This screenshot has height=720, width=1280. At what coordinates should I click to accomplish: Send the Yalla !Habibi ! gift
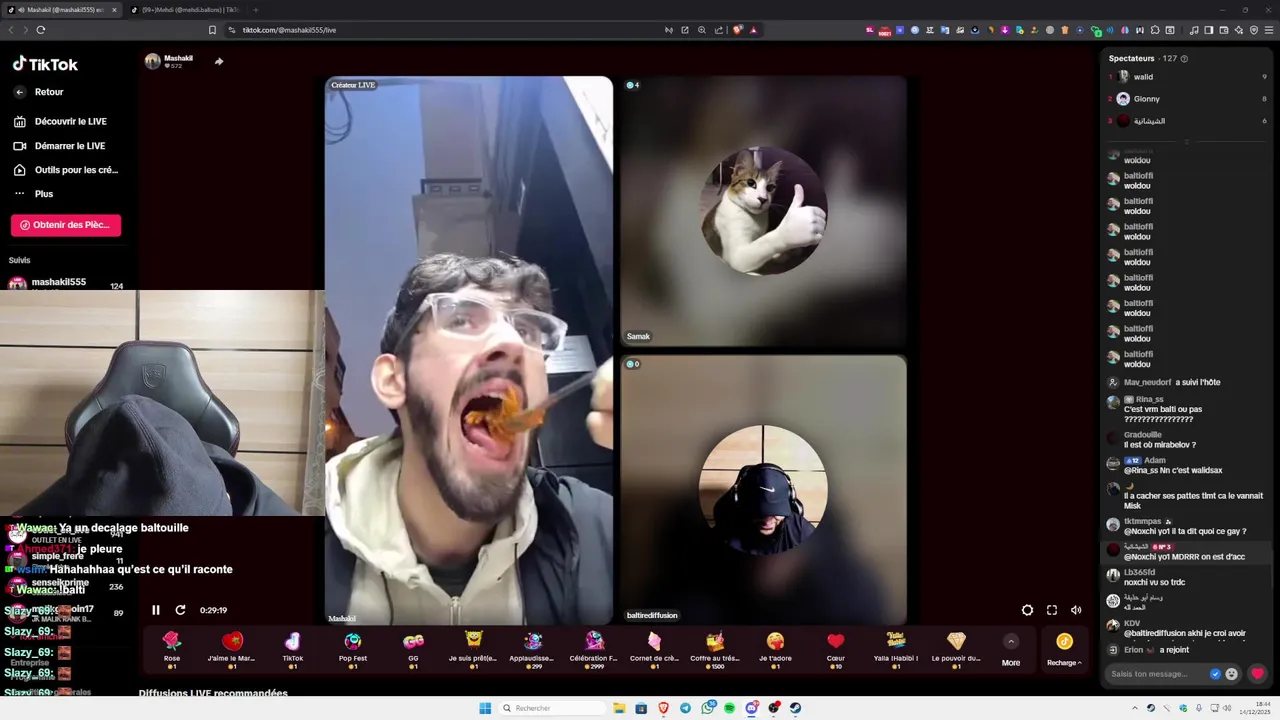pyautogui.click(x=896, y=649)
